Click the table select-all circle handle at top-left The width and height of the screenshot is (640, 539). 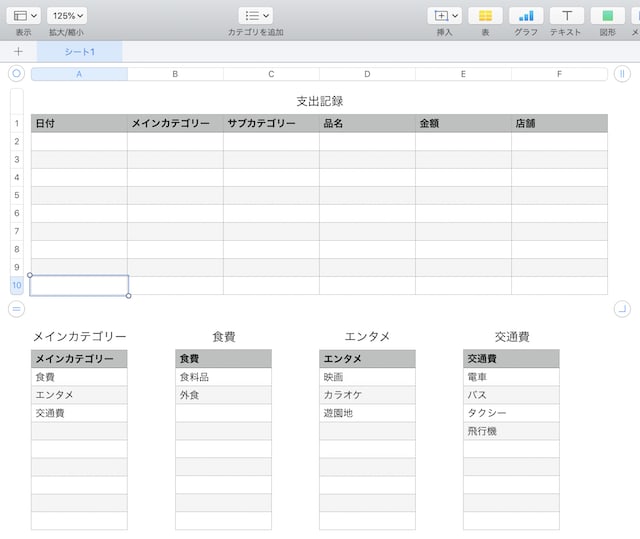coord(16,74)
